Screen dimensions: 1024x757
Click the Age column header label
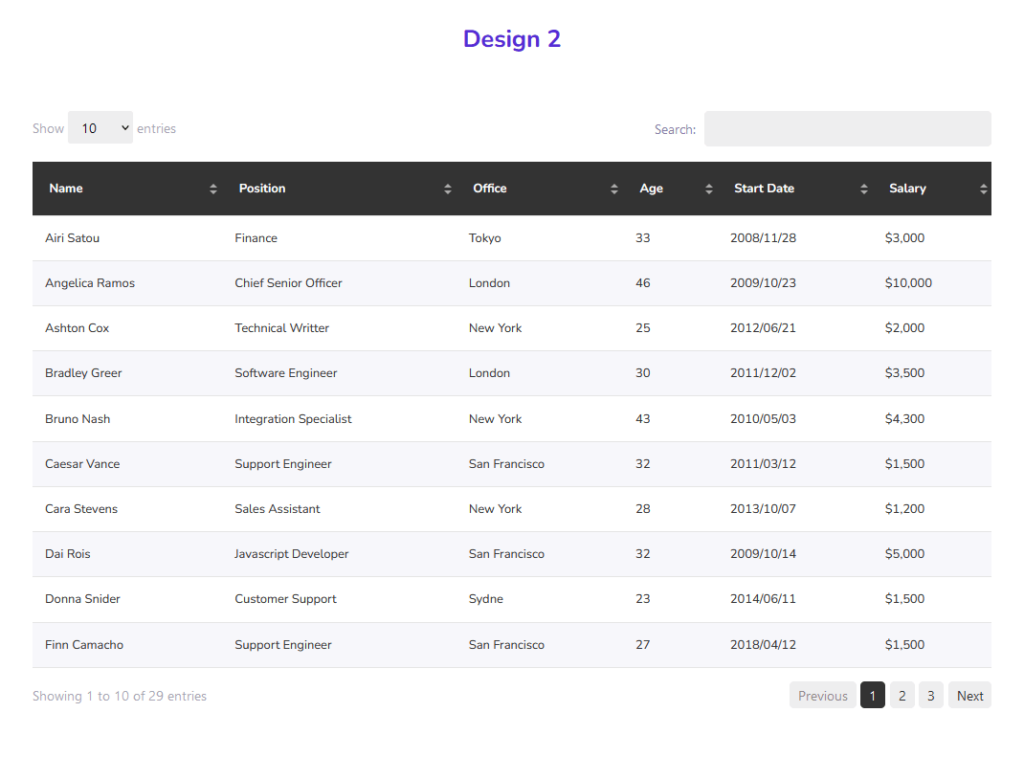(651, 188)
